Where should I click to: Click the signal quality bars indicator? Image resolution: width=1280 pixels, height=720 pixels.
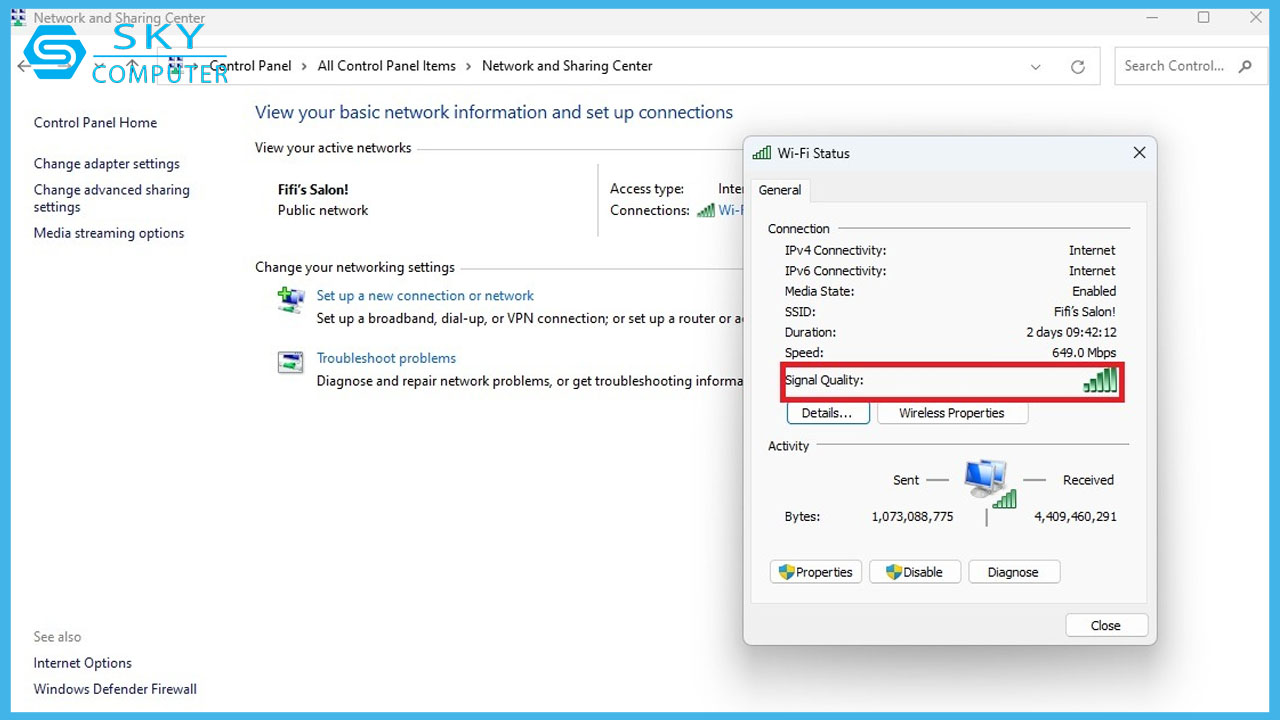tap(1100, 381)
